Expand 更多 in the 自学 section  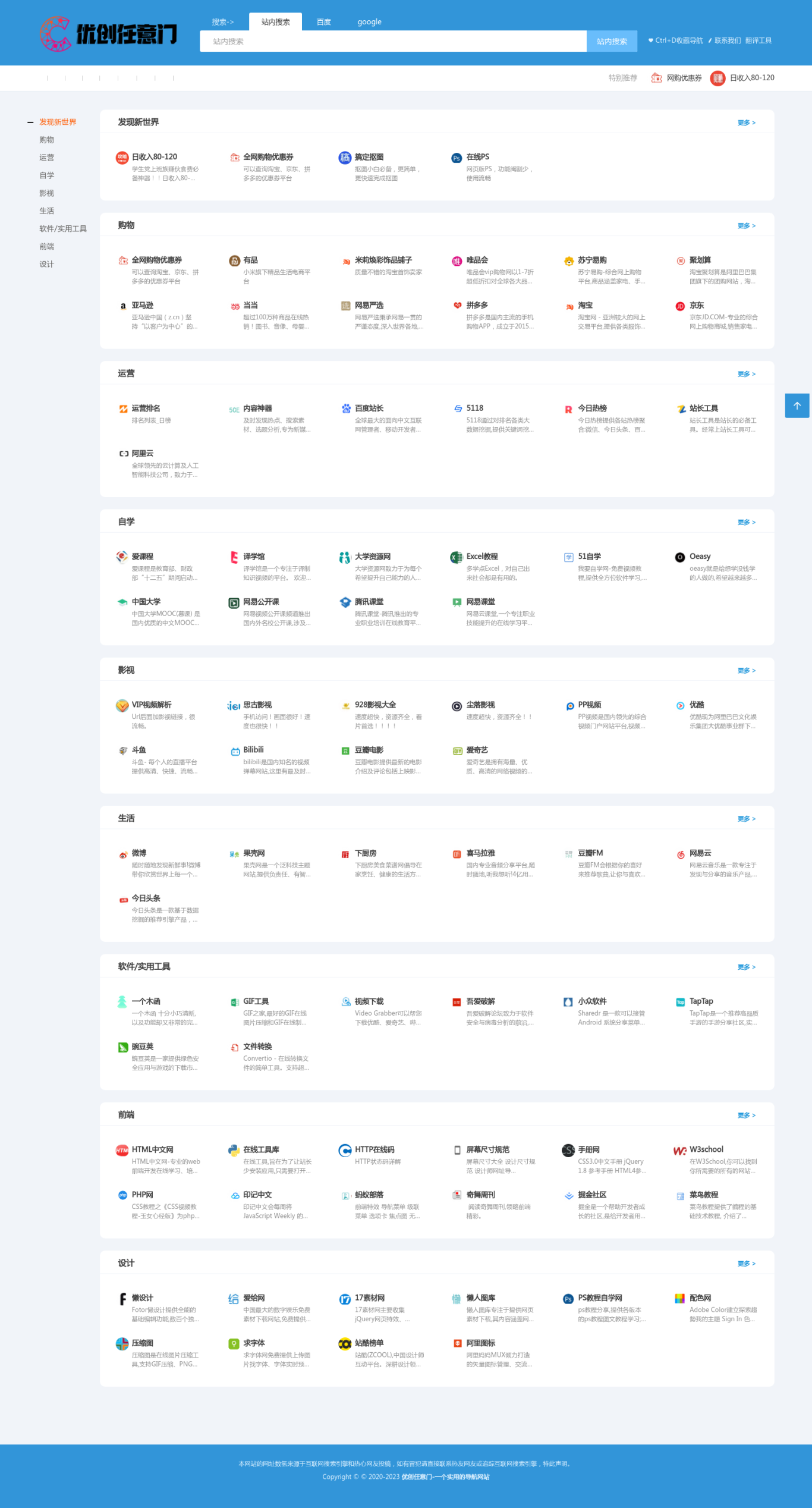click(x=747, y=522)
